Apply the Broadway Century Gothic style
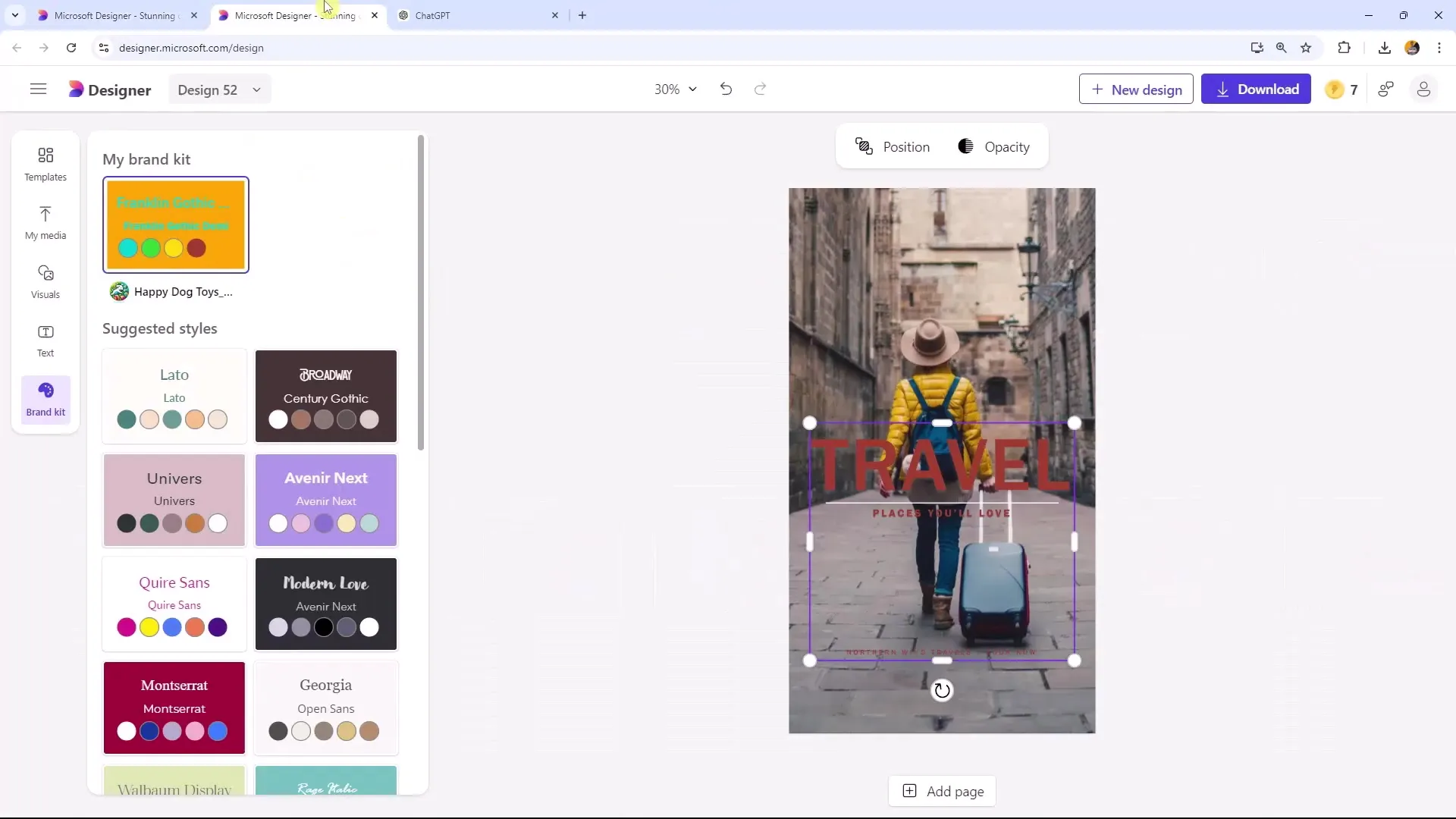Image resolution: width=1456 pixels, height=819 pixels. pos(326,396)
